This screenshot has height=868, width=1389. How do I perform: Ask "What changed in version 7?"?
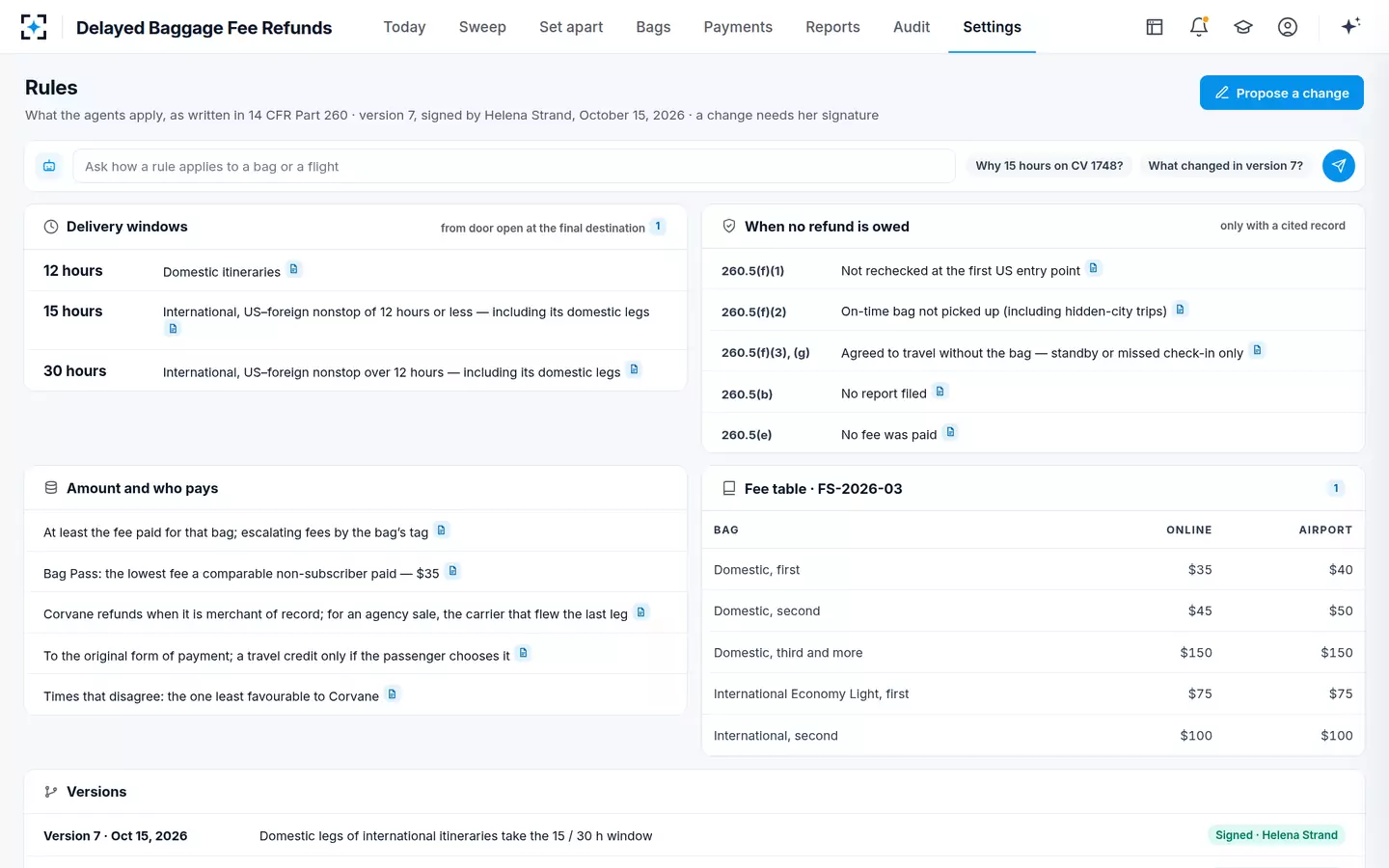[x=1225, y=166]
